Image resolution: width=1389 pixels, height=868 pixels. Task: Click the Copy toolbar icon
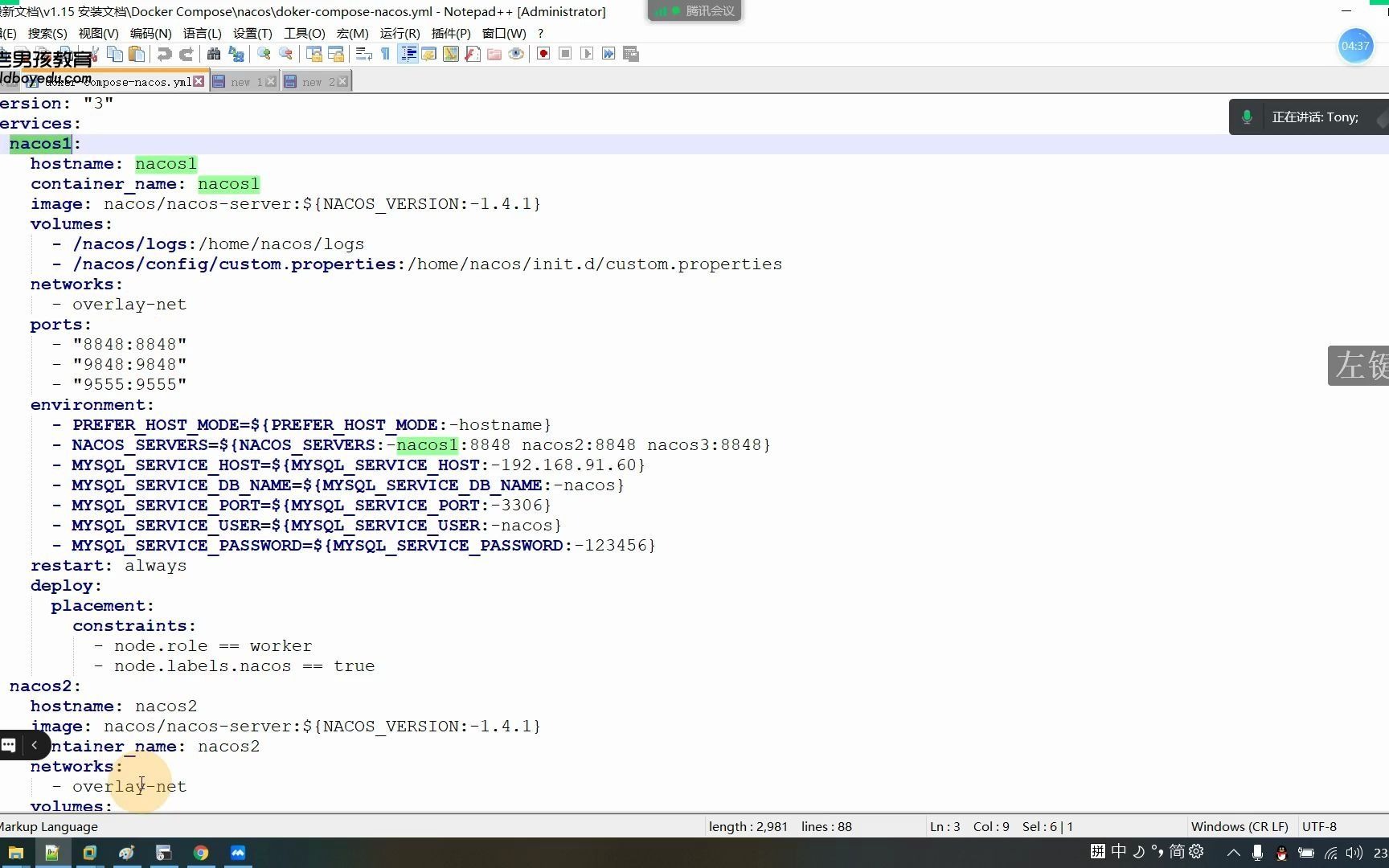(x=115, y=54)
